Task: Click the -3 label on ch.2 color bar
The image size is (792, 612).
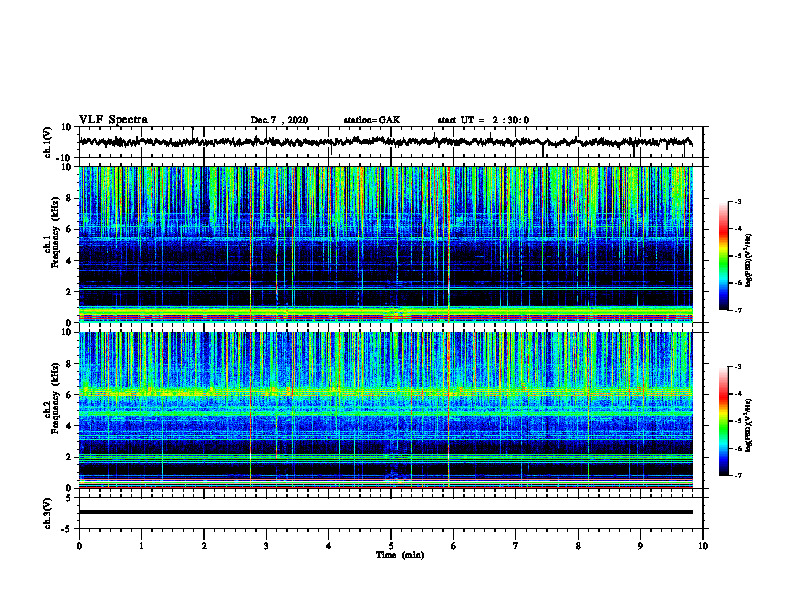Action: [x=738, y=367]
